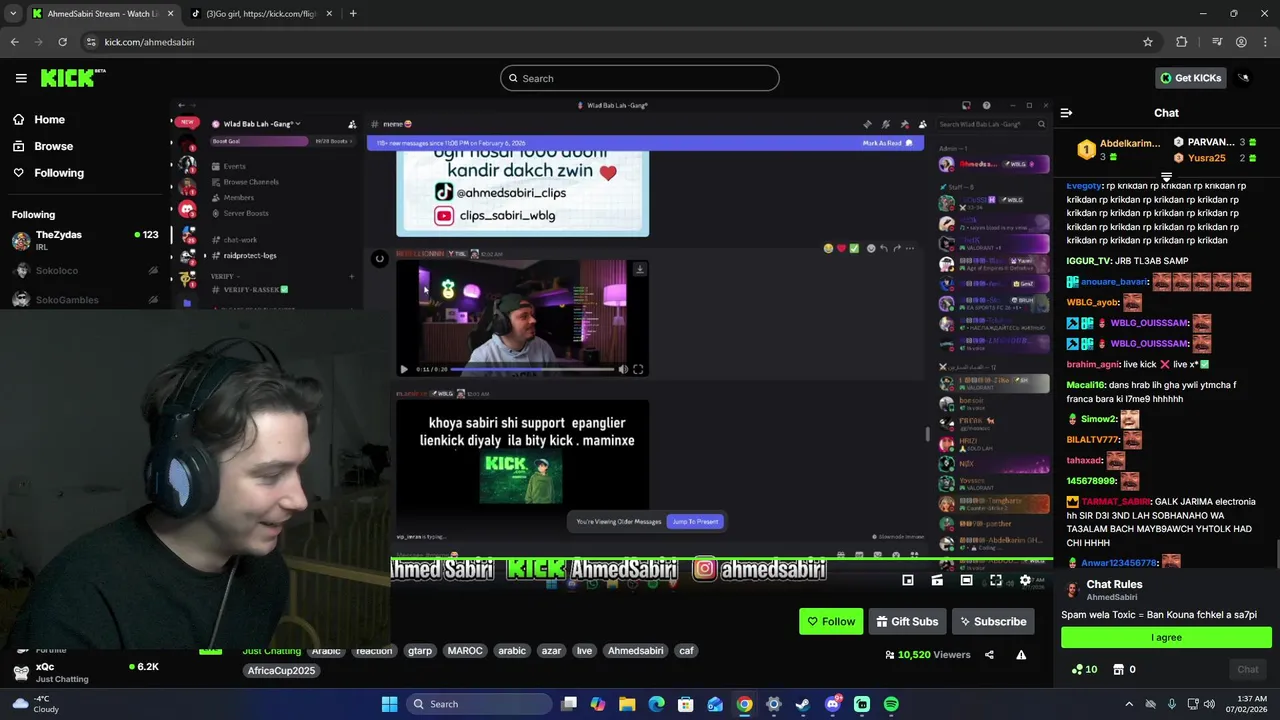This screenshot has height=720, width=1280.
Task: Select the azar tag
Action: (x=551, y=651)
